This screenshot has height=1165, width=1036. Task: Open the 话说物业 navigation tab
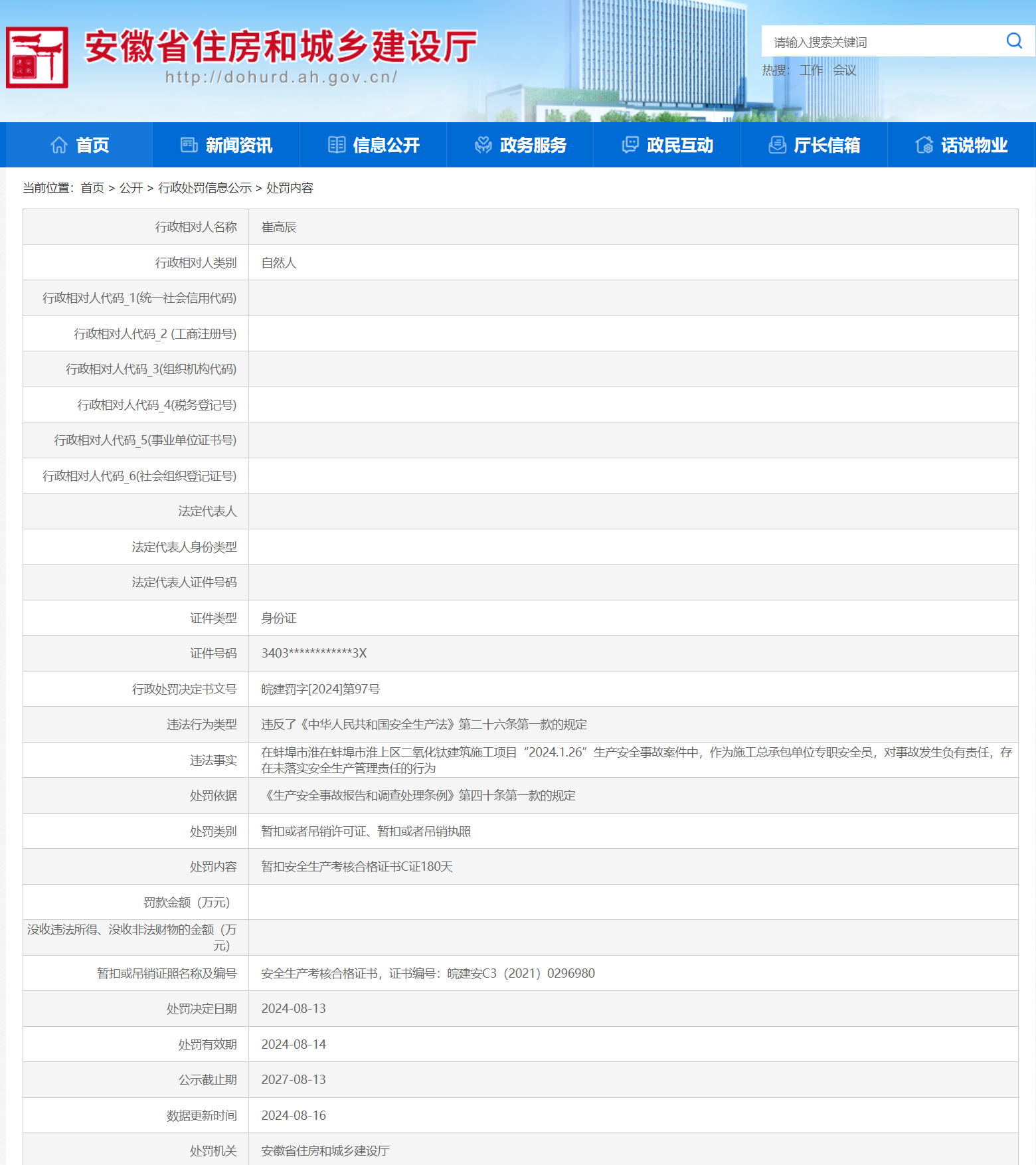962,145
